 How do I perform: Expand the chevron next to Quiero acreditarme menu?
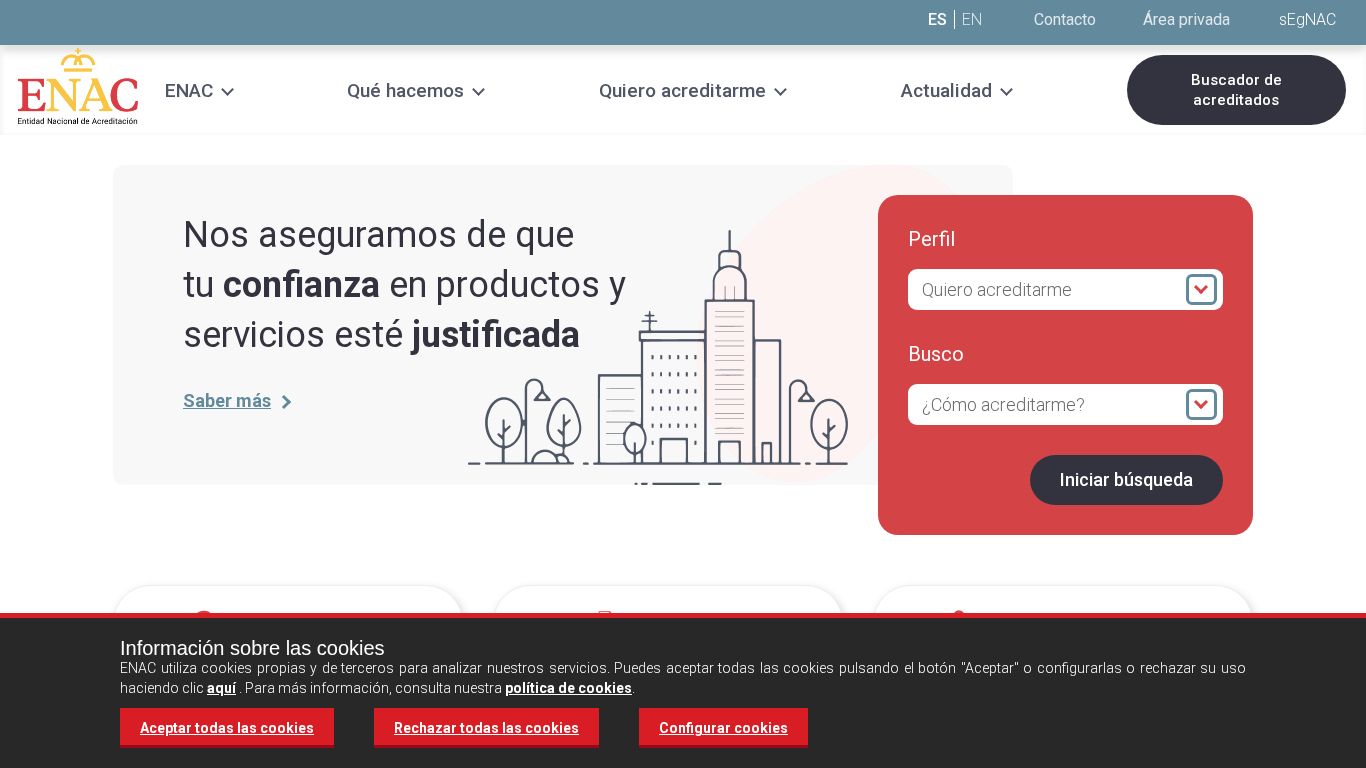[780, 92]
